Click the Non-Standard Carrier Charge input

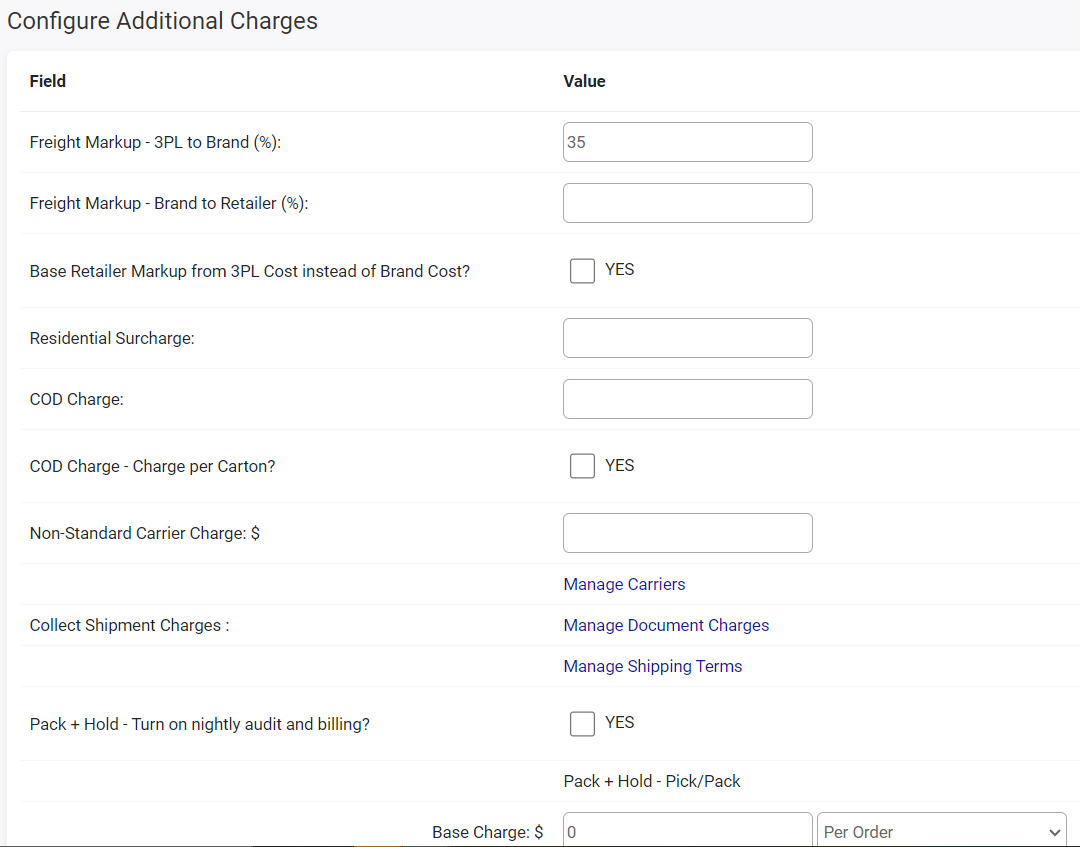click(687, 533)
